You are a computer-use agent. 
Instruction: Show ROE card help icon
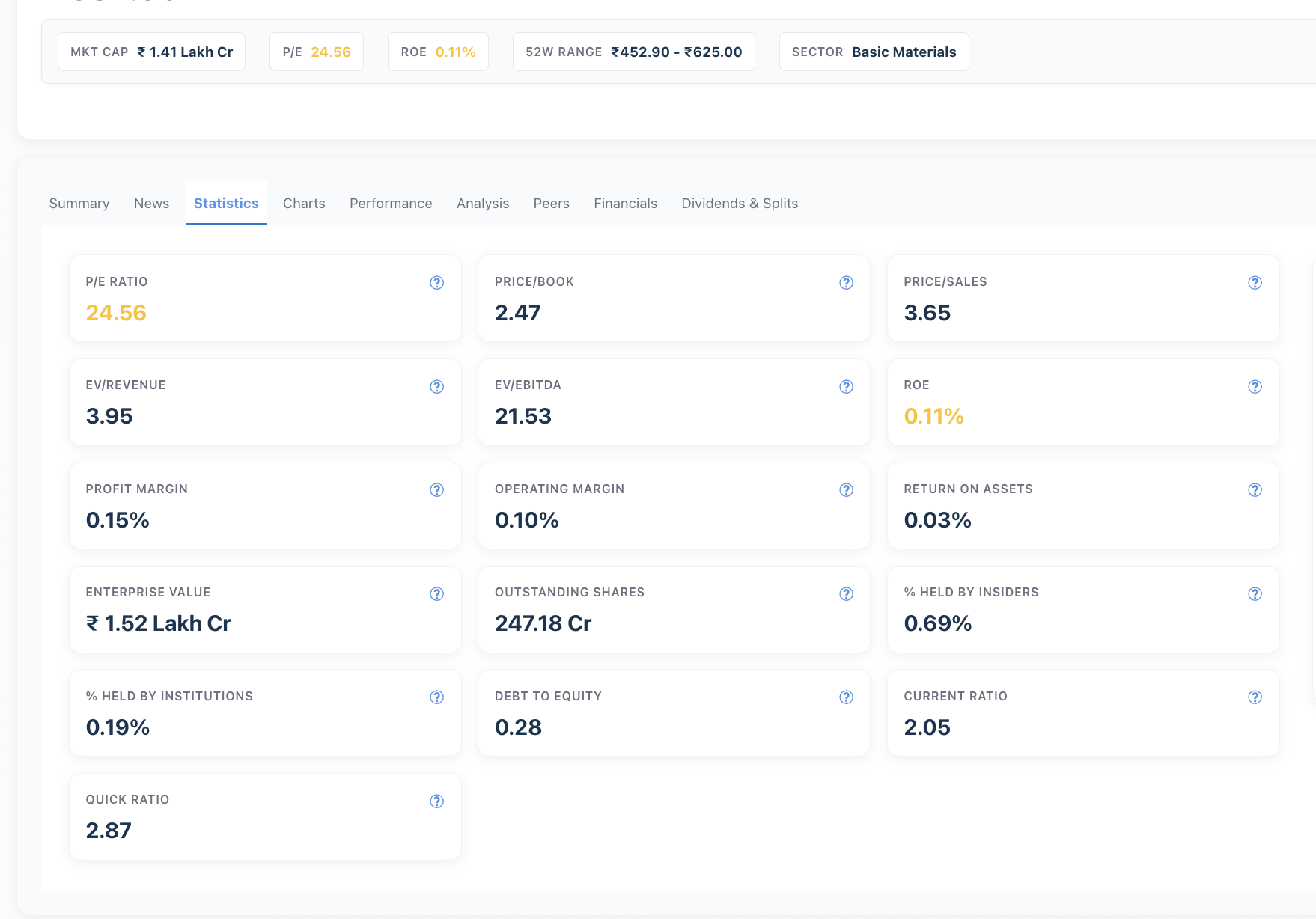[x=1255, y=387]
